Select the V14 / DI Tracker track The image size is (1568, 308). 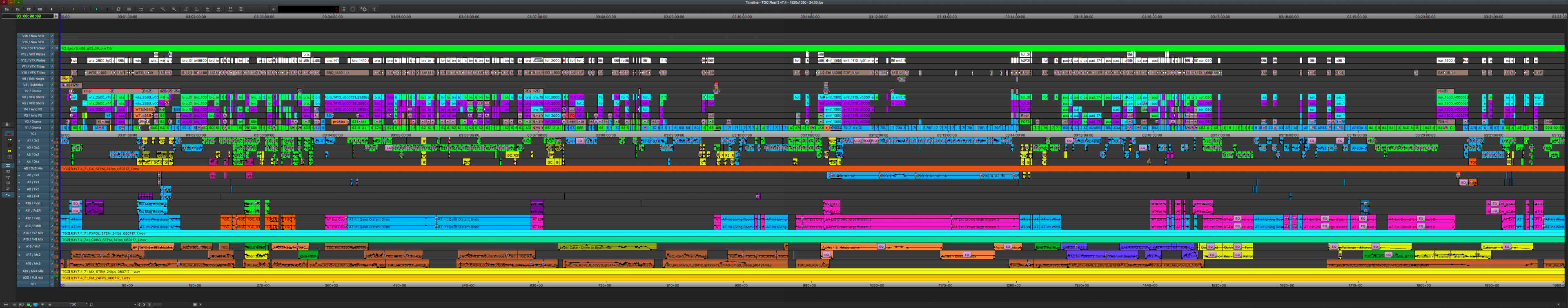click(x=33, y=48)
